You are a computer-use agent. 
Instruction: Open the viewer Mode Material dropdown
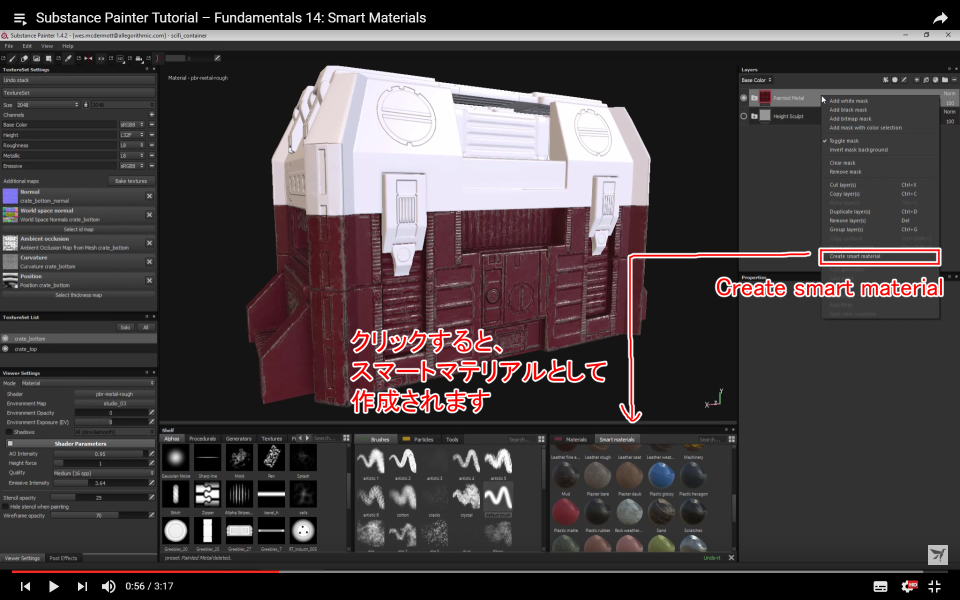click(x=88, y=383)
